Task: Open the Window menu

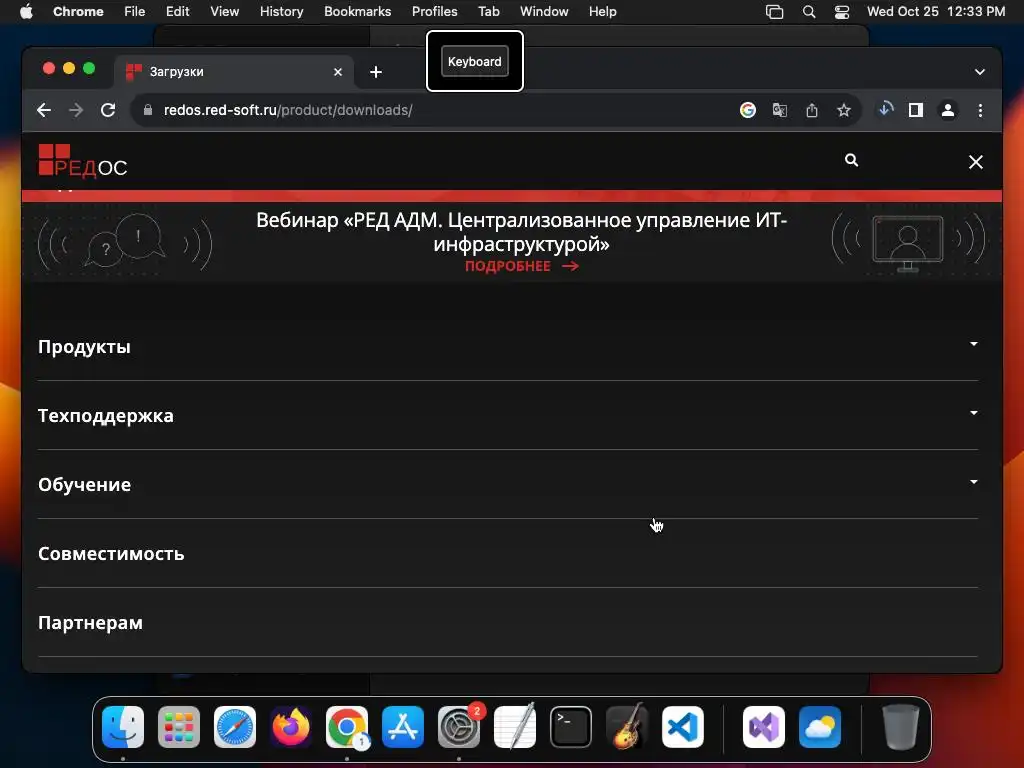Action: (x=544, y=12)
